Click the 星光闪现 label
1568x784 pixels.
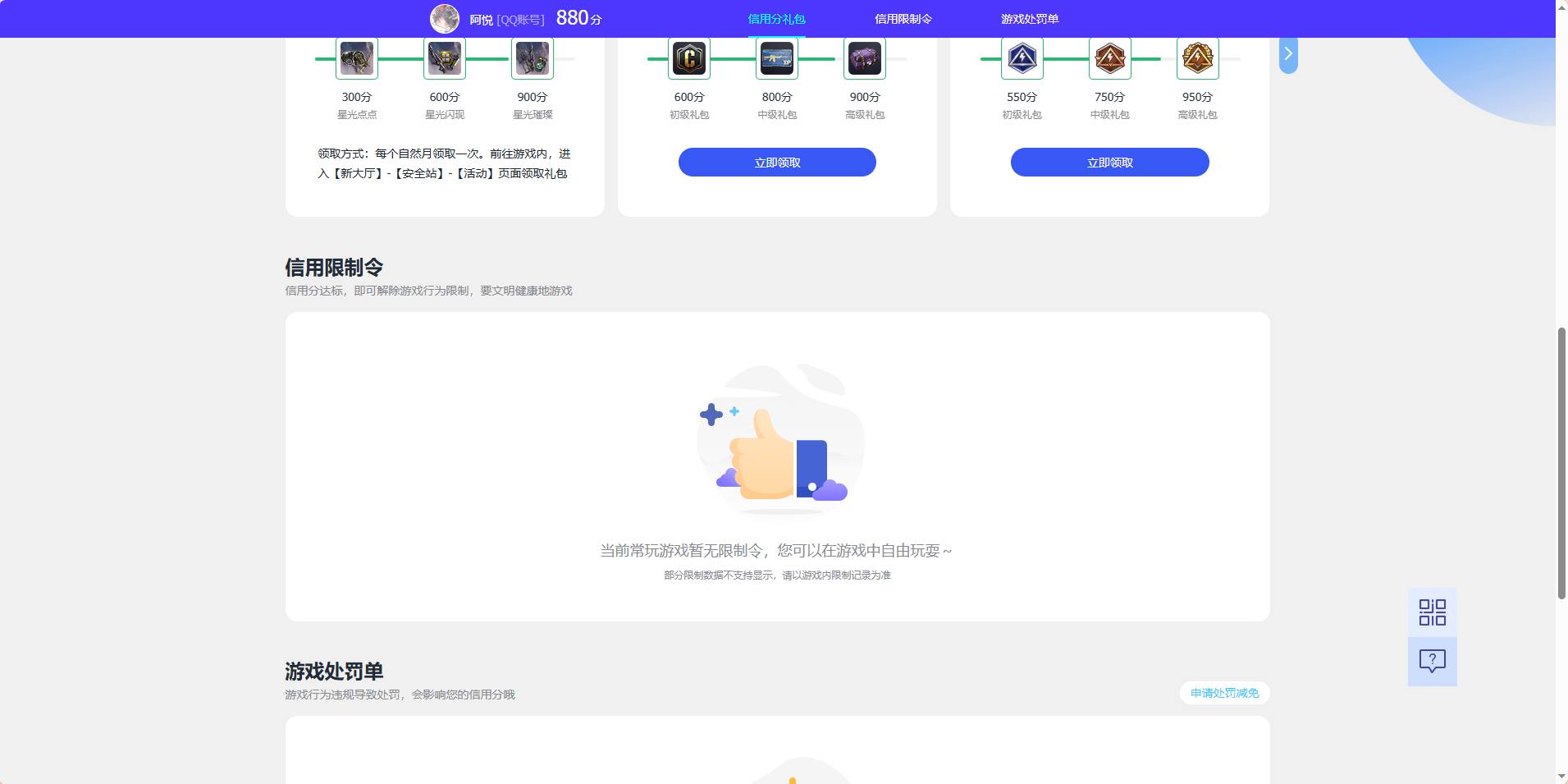click(445, 115)
